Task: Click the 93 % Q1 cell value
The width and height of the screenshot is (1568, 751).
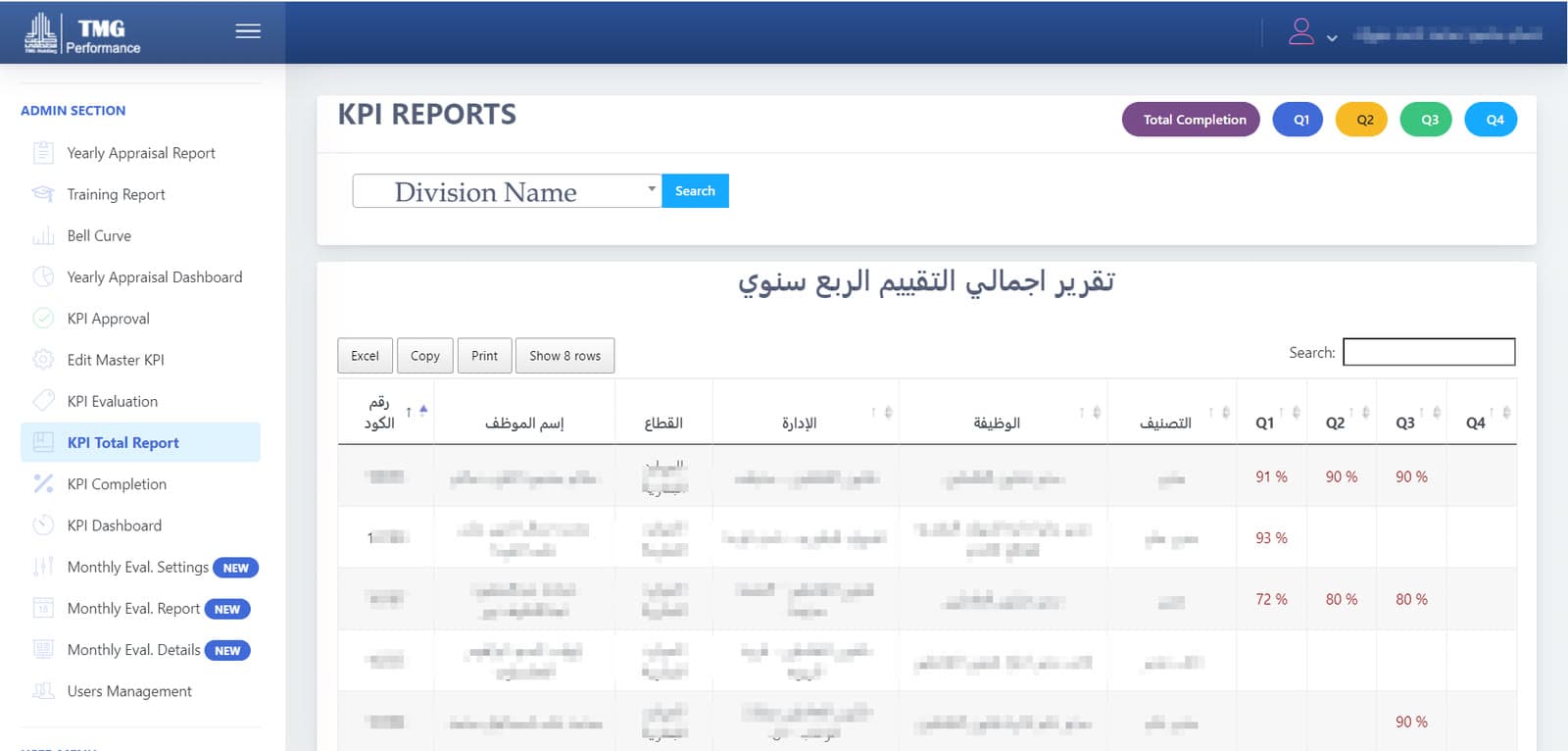Action: point(1271,538)
